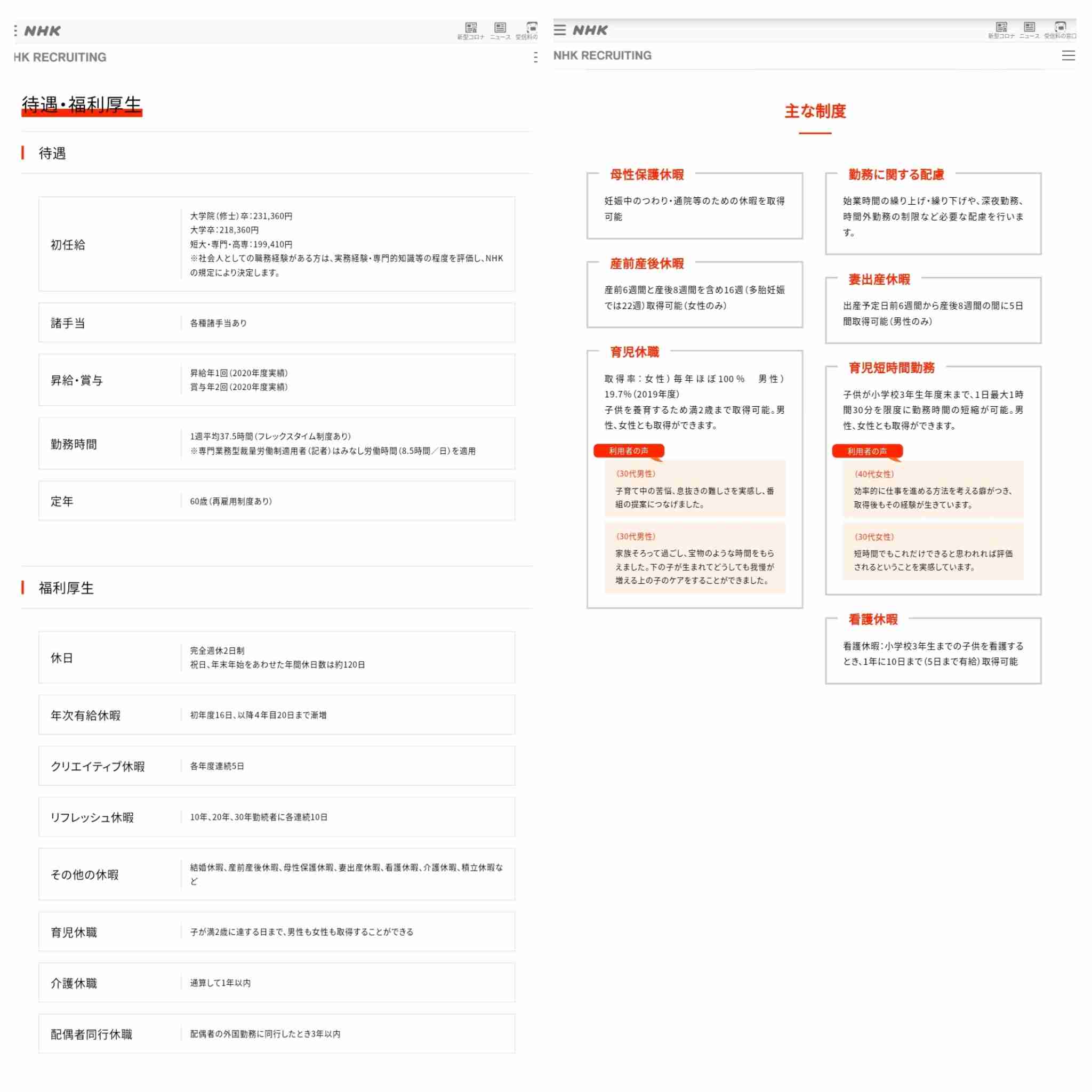Click the 休日 row label
Screen dimensions: 1092x1092
62,658
